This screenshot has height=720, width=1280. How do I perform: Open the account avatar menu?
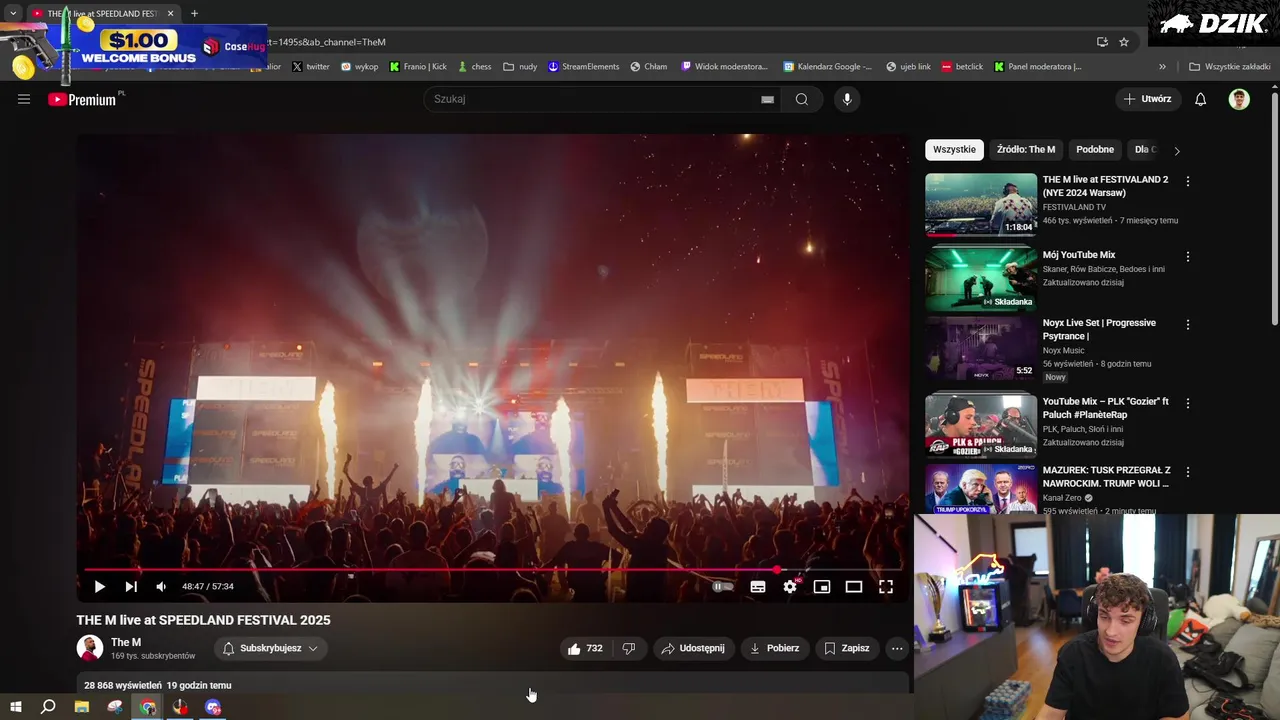tap(1239, 99)
